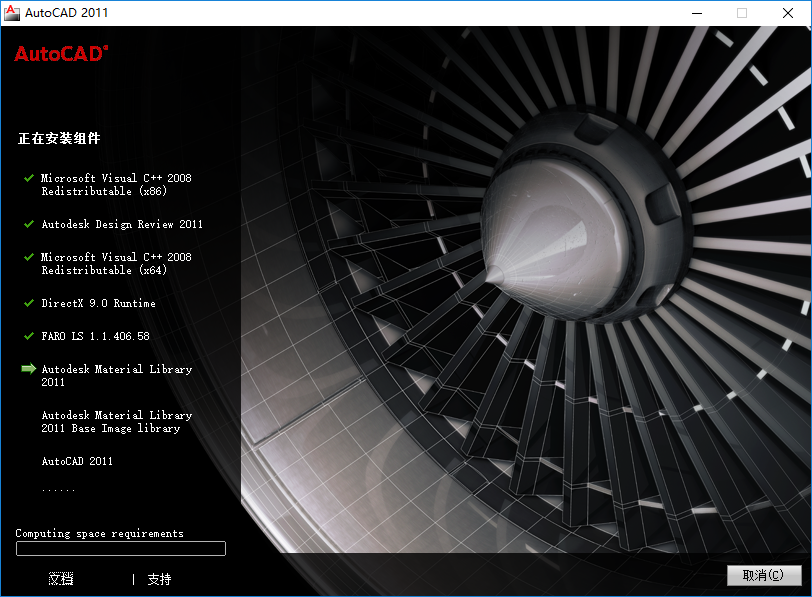Click the checkmark beside Microsoft Visual C++ 2008 (x64)
The image size is (812, 597).
click(27, 257)
